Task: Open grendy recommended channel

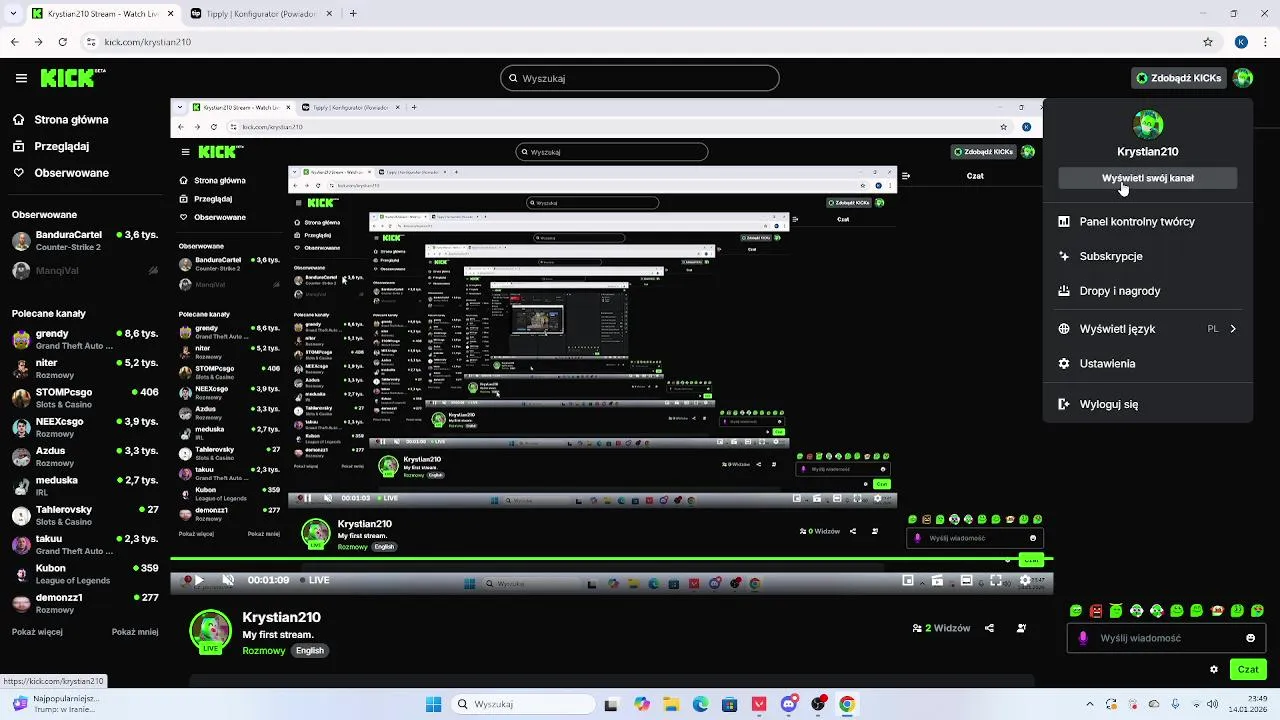Action: (x=85, y=340)
